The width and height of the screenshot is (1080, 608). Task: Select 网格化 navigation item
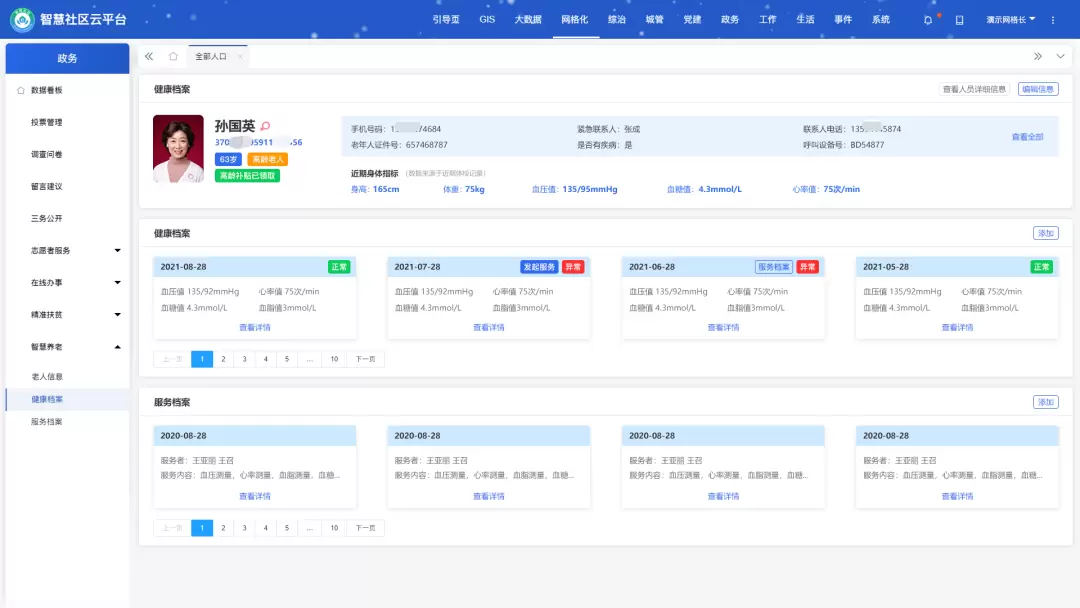click(x=574, y=20)
